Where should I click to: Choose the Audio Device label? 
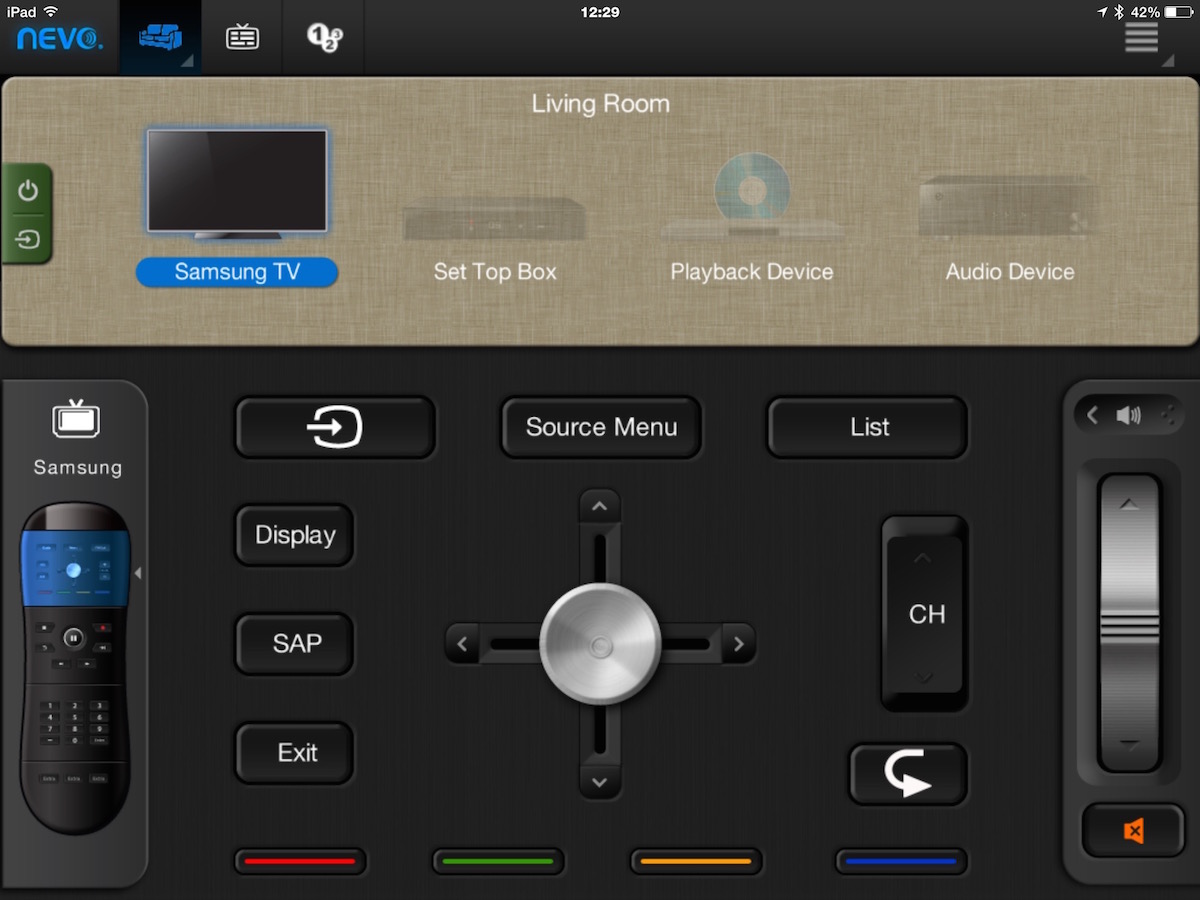coord(1010,272)
